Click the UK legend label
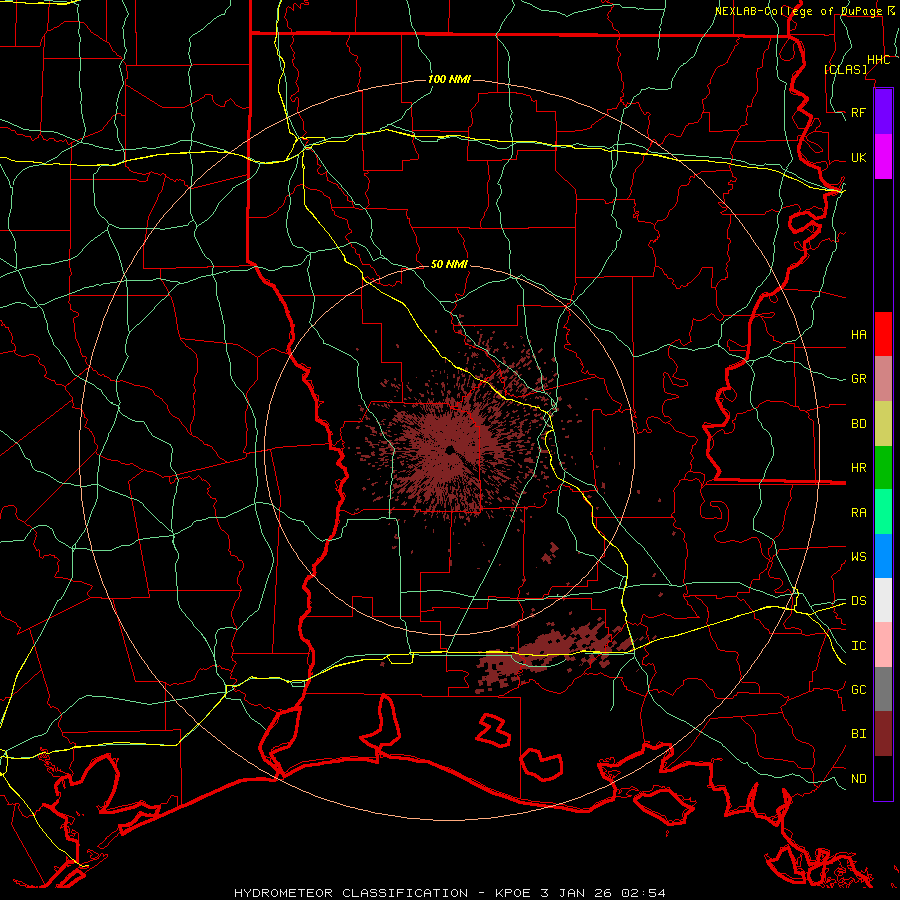 pos(859,158)
